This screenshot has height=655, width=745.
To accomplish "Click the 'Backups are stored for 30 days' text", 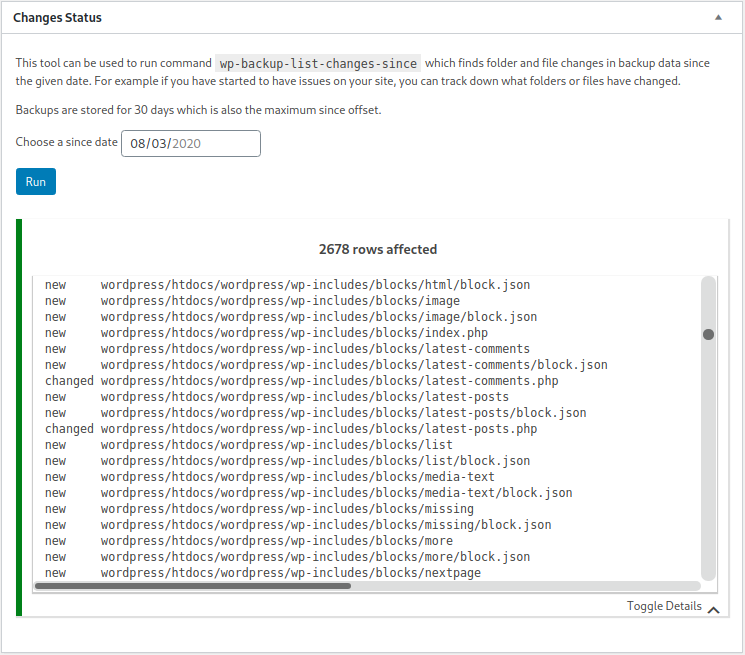I will (x=198, y=110).
